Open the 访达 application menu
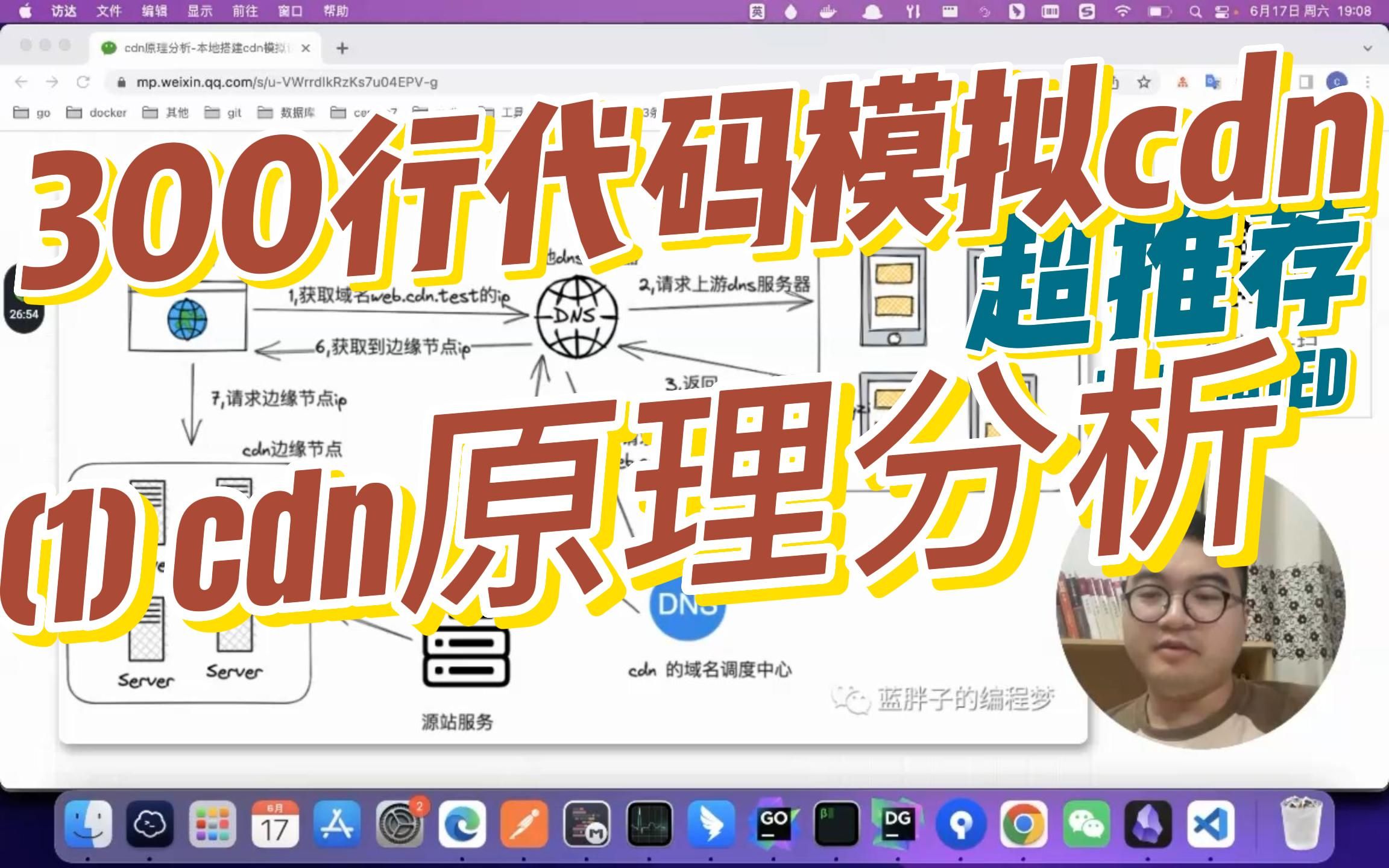Viewport: 1389px width, 868px height. (63, 11)
